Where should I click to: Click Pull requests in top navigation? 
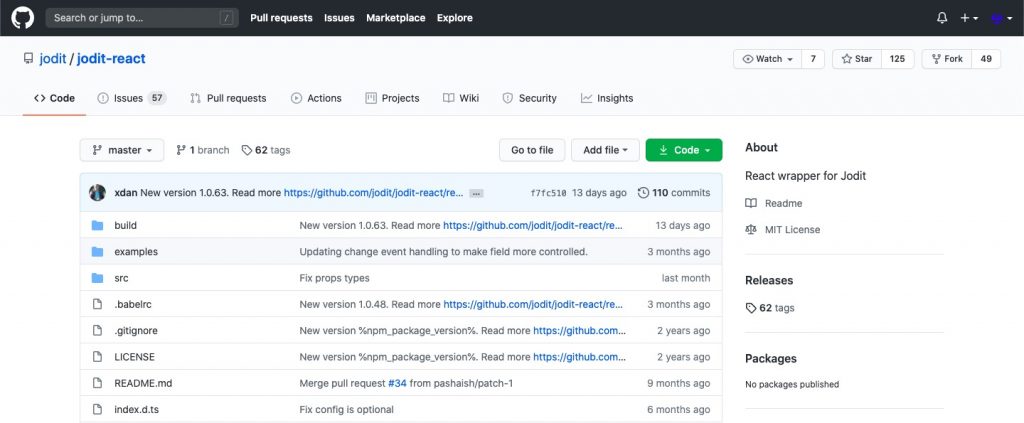tap(281, 18)
